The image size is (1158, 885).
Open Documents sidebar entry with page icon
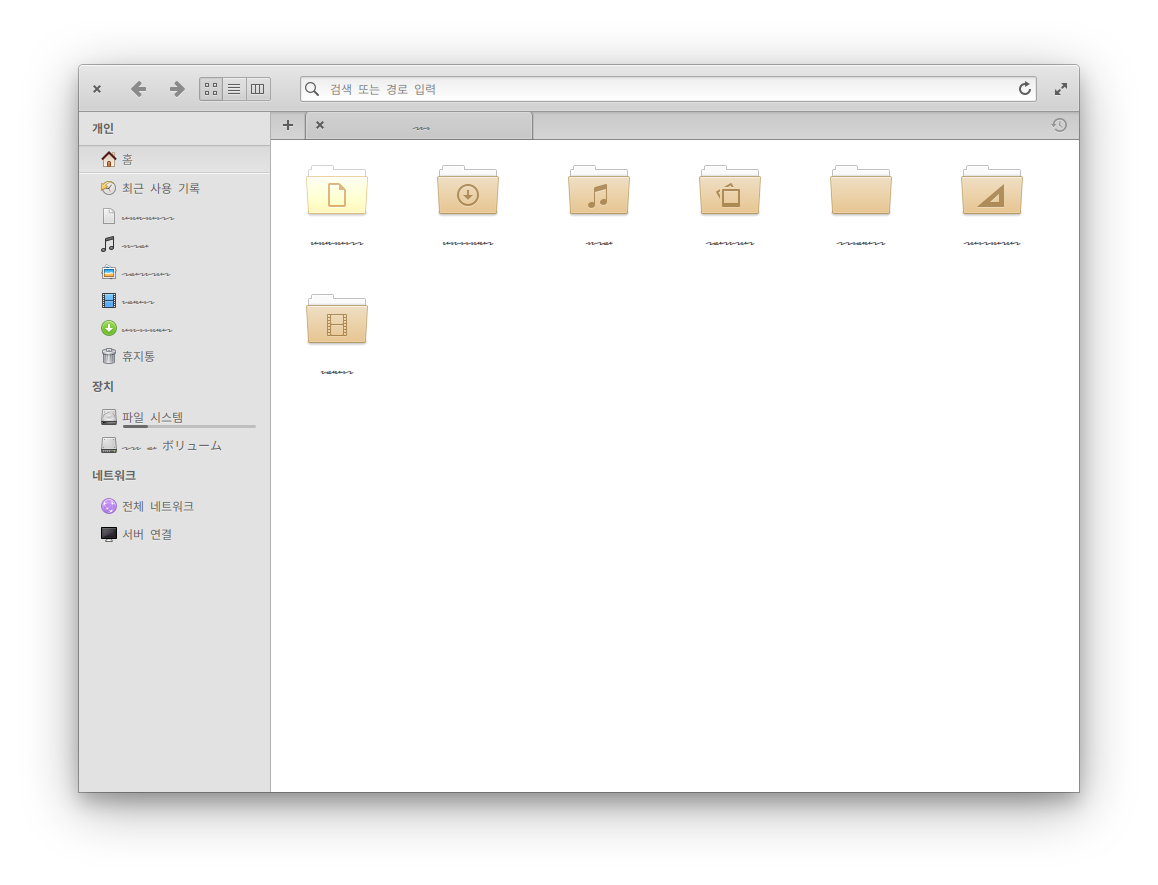tap(174, 216)
